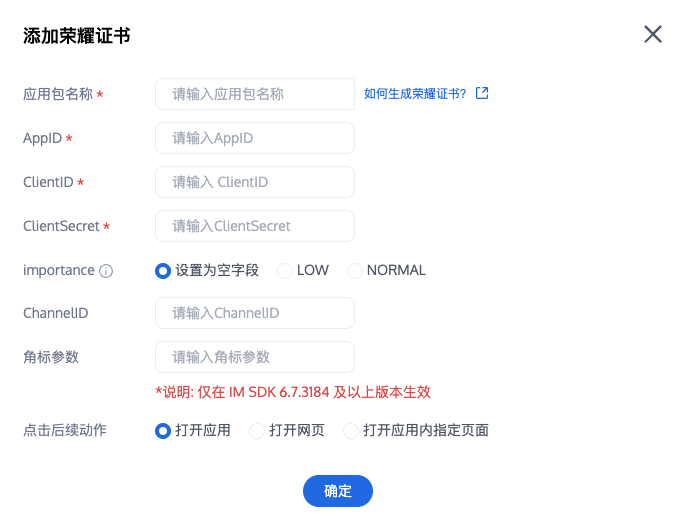Open the 如何生成荣耀证书? help link
Viewport: 689px width, 524px height.
(415, 94)
